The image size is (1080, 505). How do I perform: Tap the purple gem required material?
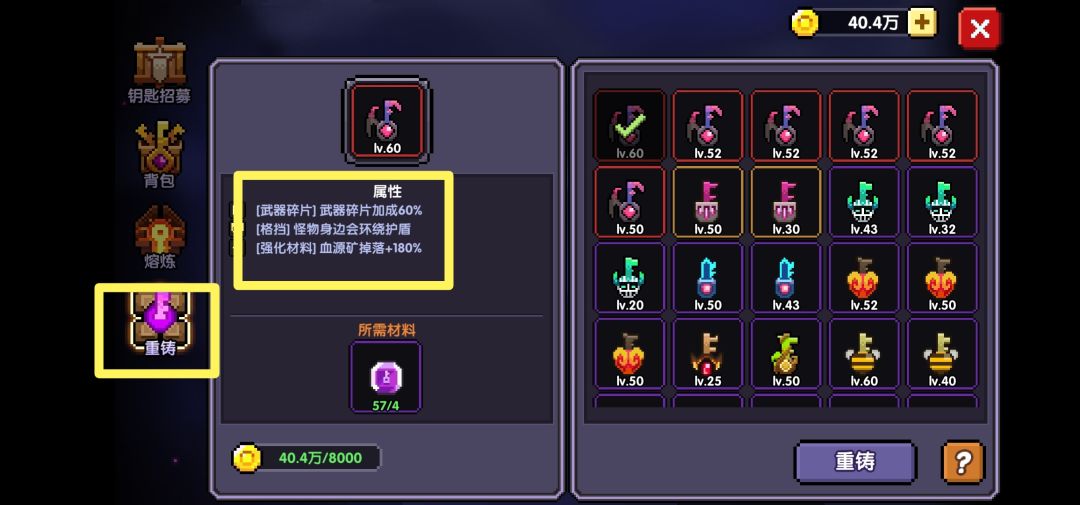[386, 377]
